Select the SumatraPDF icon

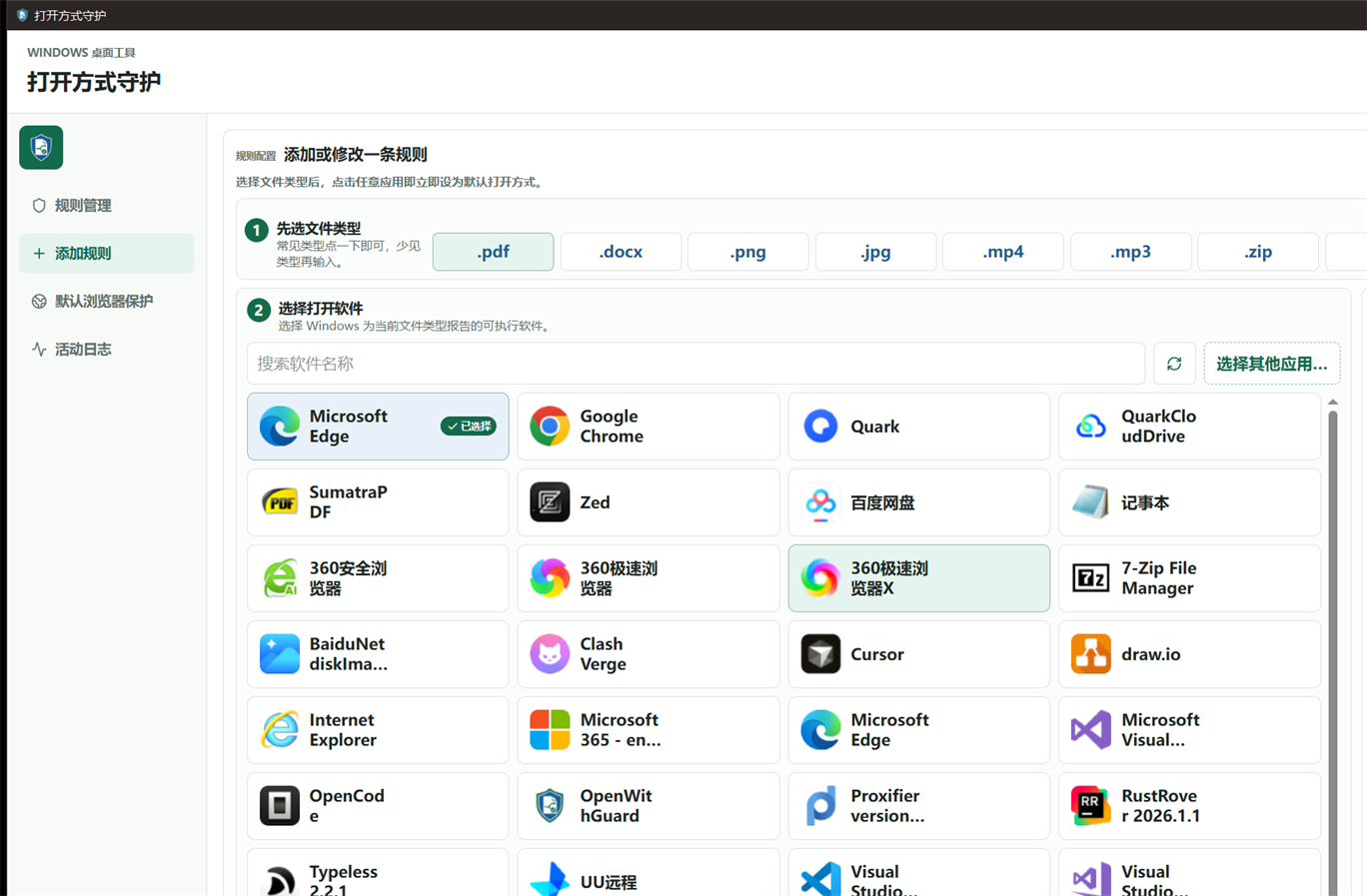pyautogui.click(x=280, y=502)
